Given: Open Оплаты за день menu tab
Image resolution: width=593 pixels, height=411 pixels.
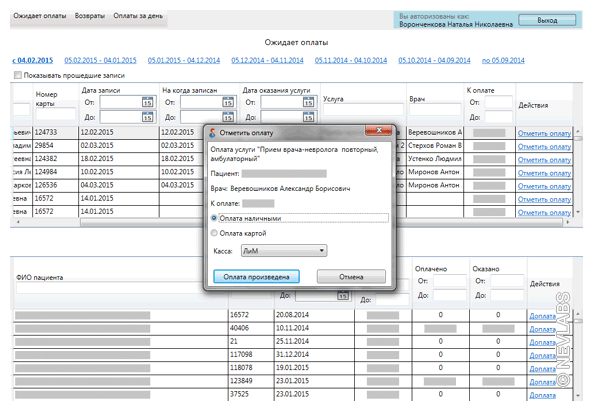Looking at the screenshot, I should [138, 16].
